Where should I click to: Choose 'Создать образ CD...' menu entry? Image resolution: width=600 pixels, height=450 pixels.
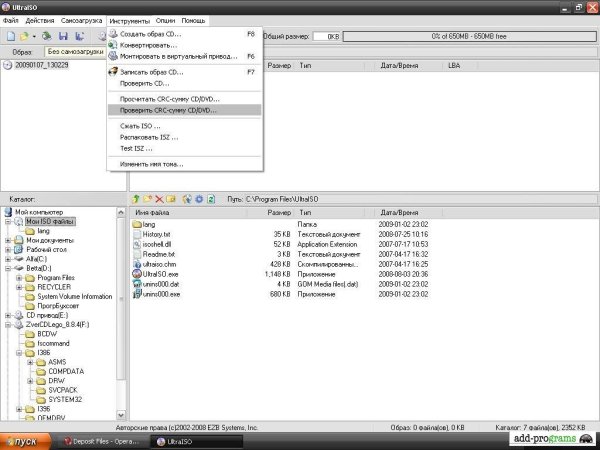[x=185, y=34]
